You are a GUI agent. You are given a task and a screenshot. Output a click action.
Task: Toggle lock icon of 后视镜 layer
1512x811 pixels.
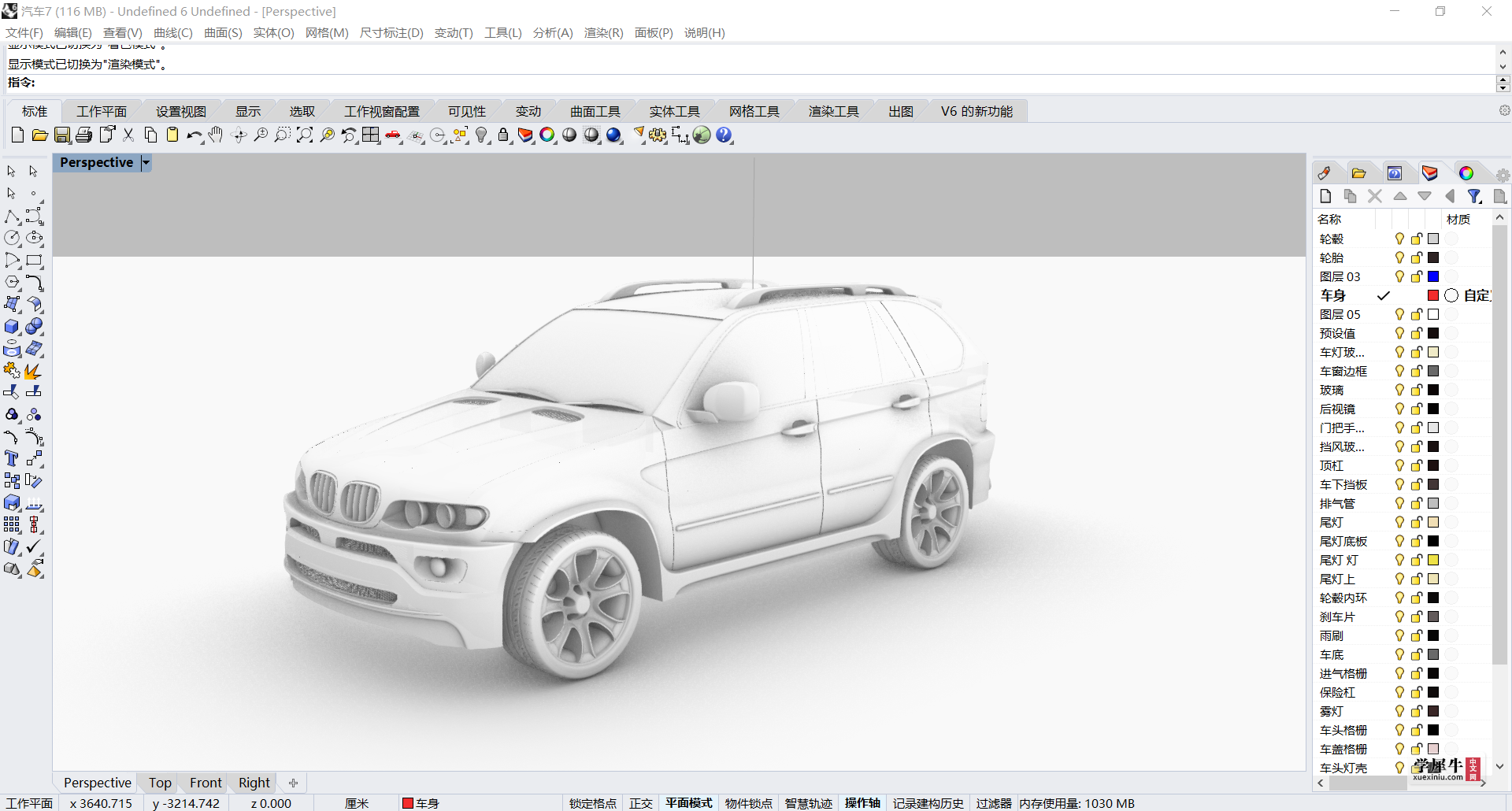(1417, 409)
